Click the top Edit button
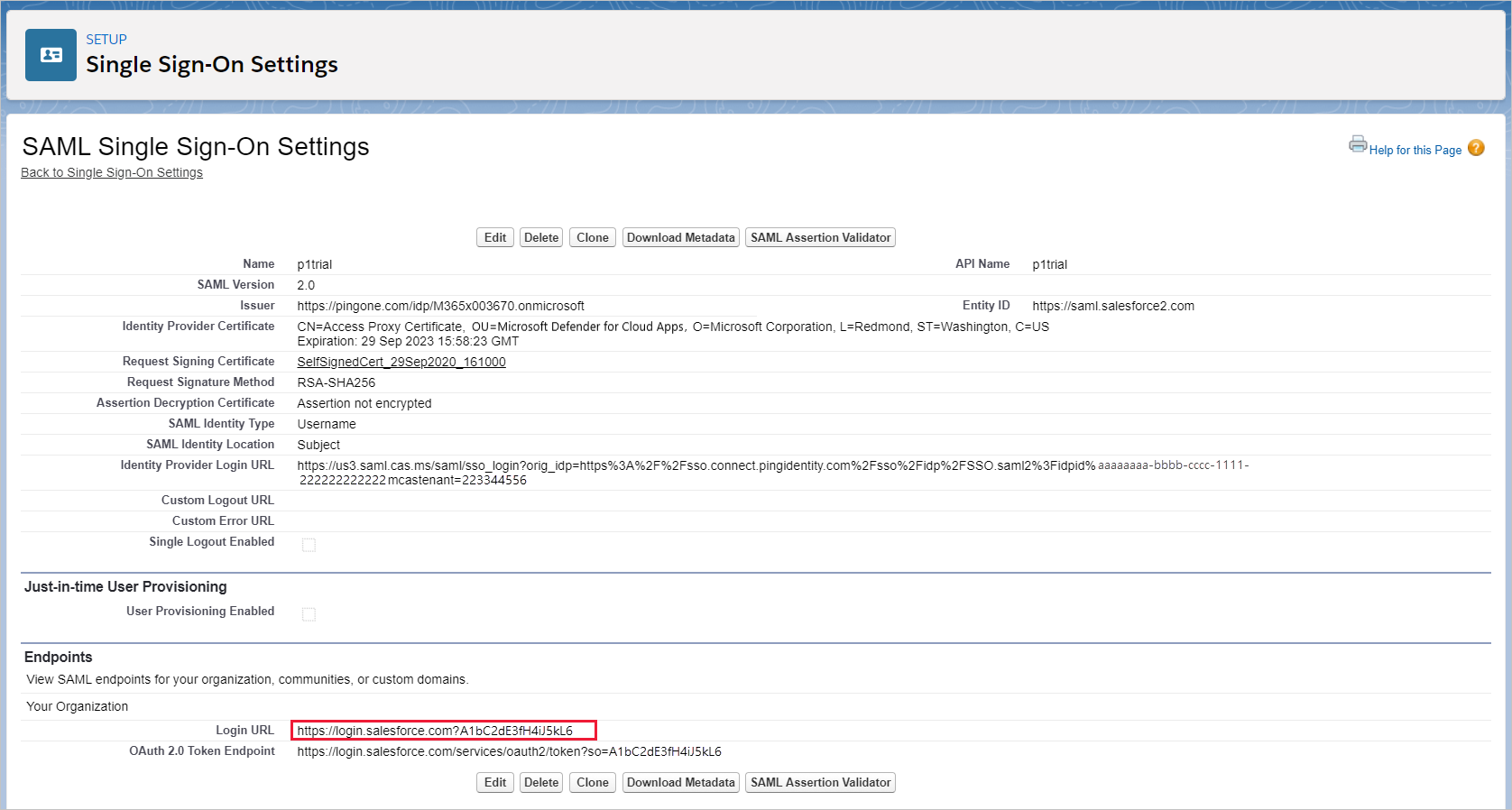1512x810 pixels. [494, 237]
